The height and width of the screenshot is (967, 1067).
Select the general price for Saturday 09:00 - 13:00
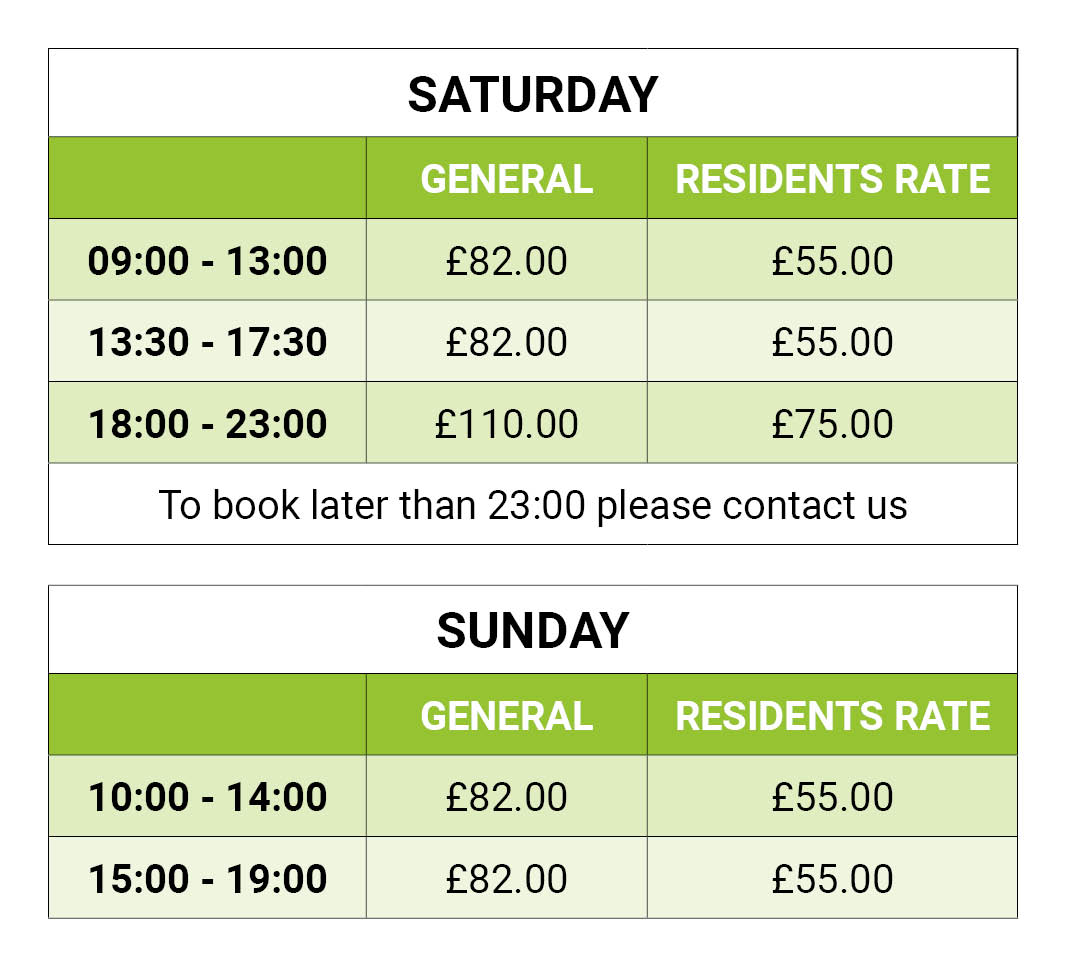pyautogui.click(x=506, y=261)
